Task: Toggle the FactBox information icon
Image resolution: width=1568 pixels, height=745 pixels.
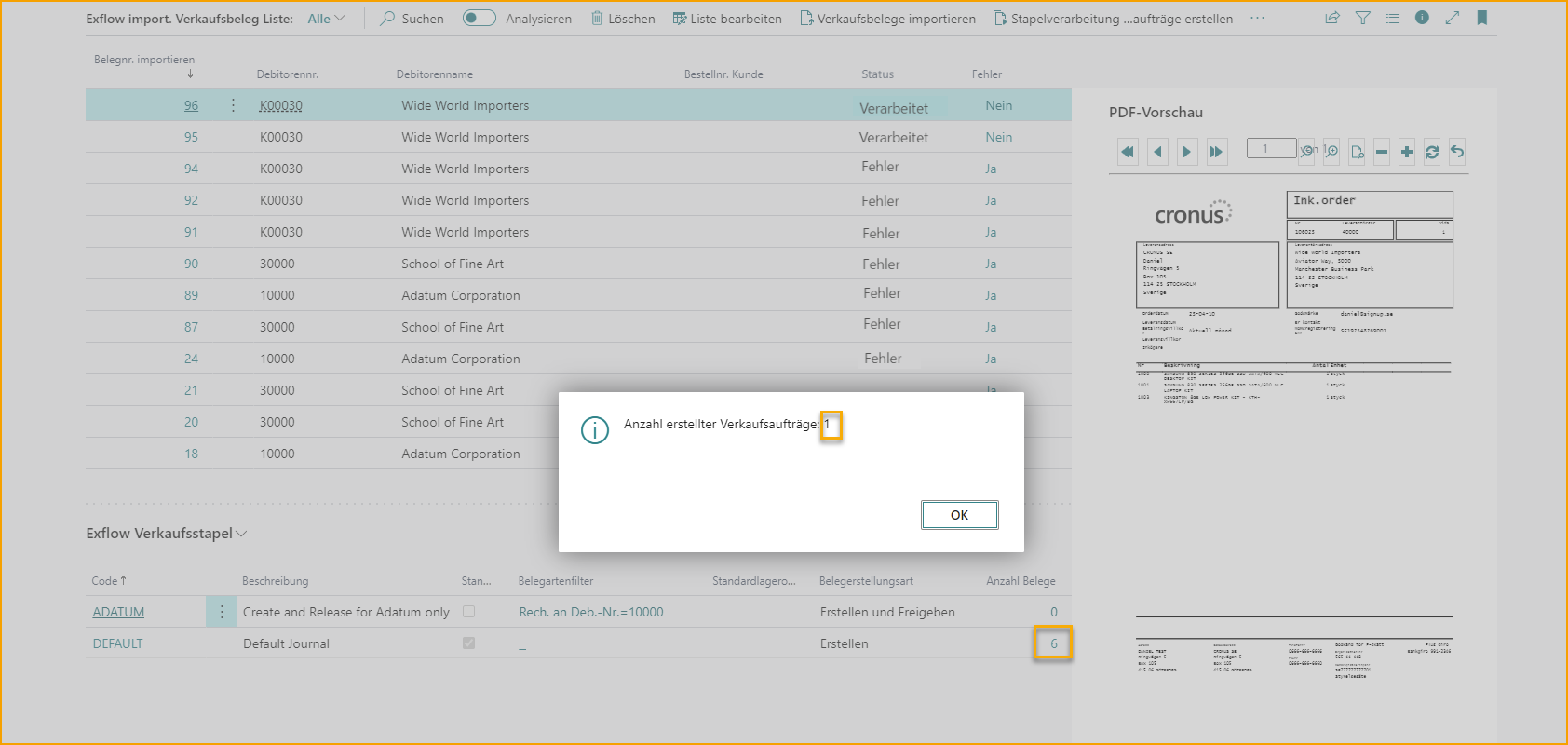Action: pos(1422,18)
